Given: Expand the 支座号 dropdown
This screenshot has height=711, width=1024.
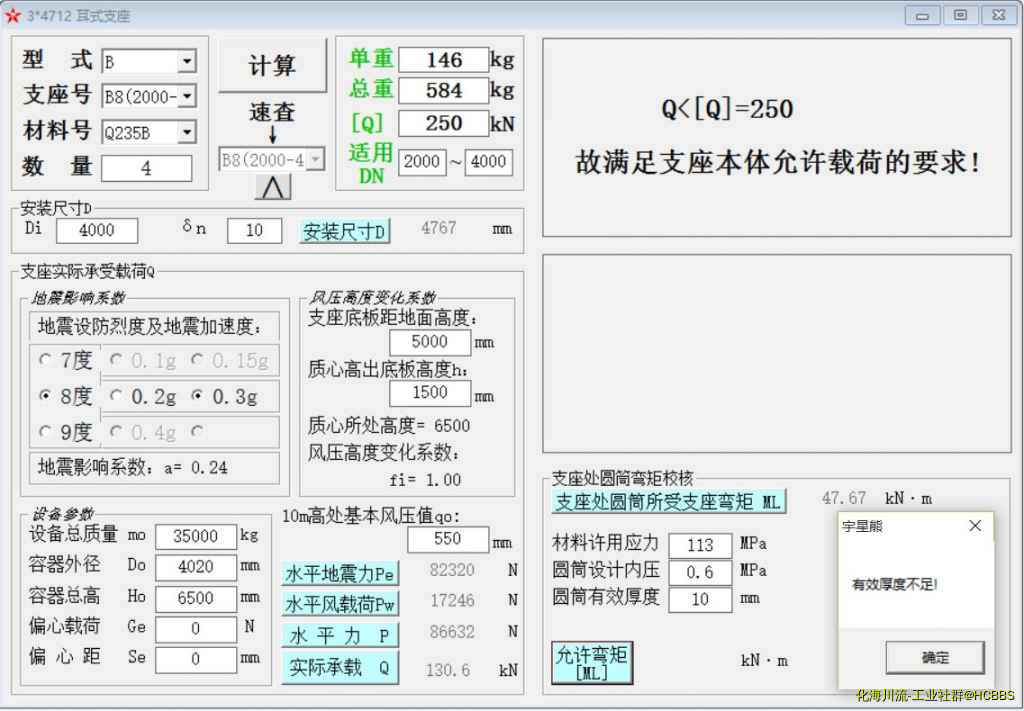Looking at the screenshot, I should click(x=187, y=97).
